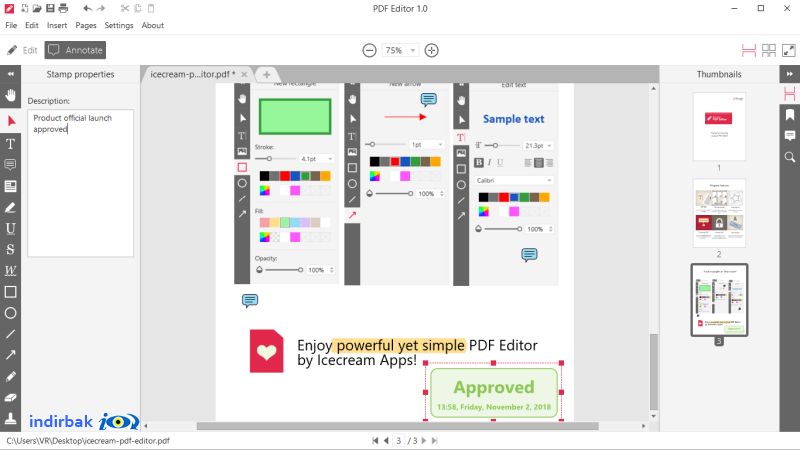800x450 pixels.
Task: Click the vertical scrollbar thumb
Action: (x=654, y=371)
